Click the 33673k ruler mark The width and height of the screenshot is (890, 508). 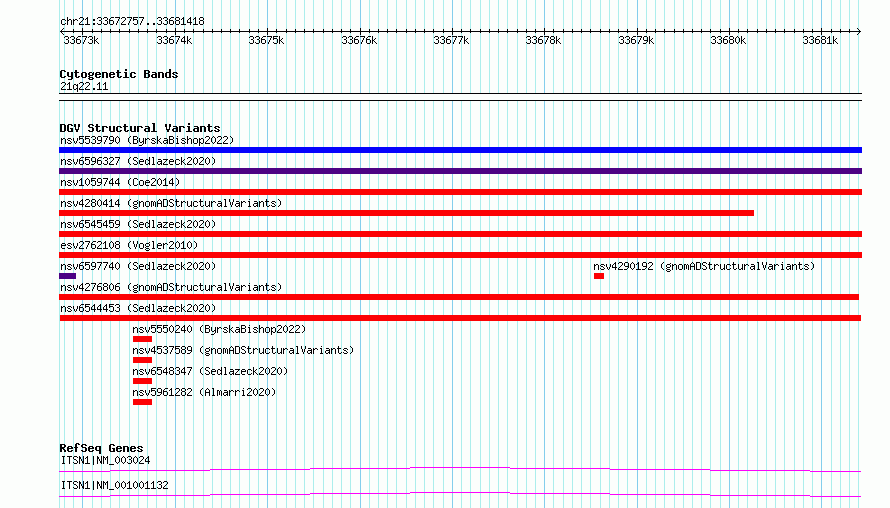click(81, 40)
